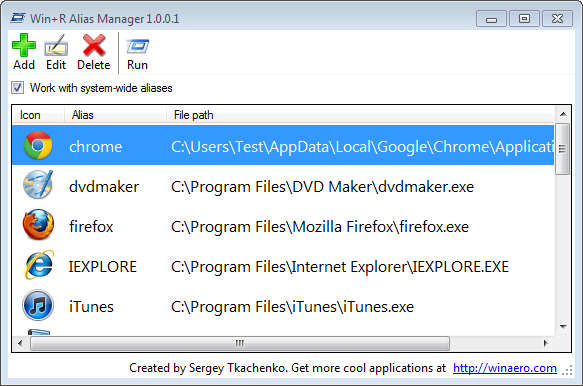Open the winaero.com link
The height and width of the screenshot is (386, 583).
click(x=505, y=368)
